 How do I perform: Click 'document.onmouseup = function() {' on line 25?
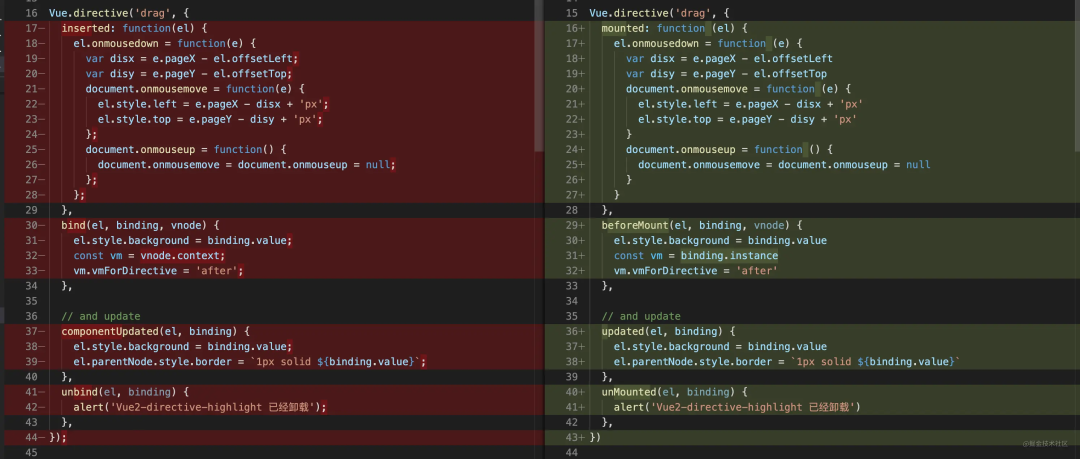[186, 150]
